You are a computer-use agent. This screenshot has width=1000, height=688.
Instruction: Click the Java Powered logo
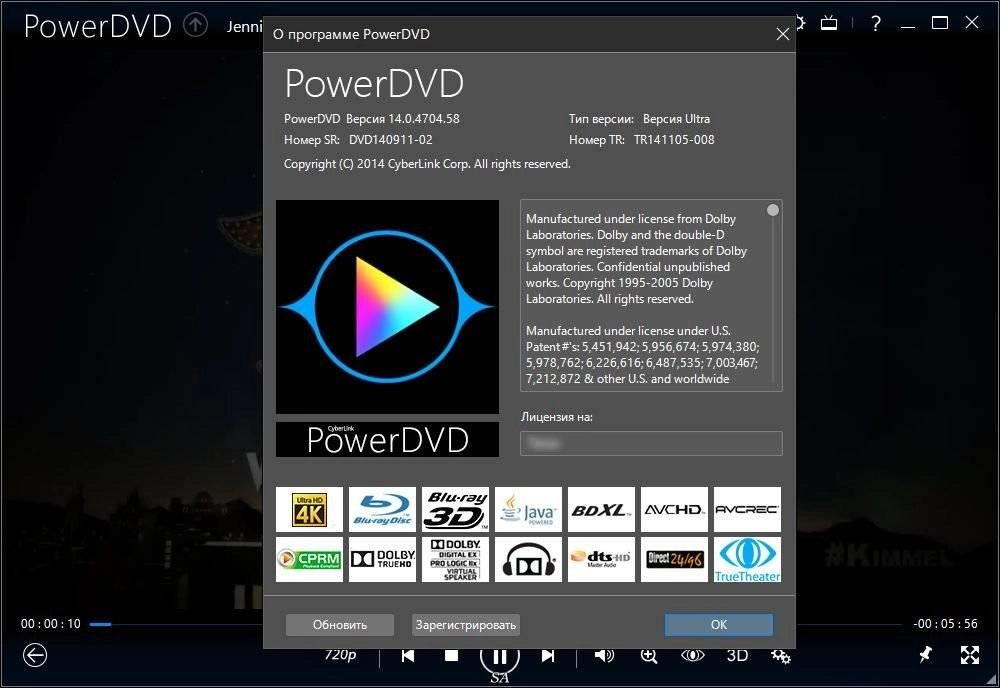point(528,509)
